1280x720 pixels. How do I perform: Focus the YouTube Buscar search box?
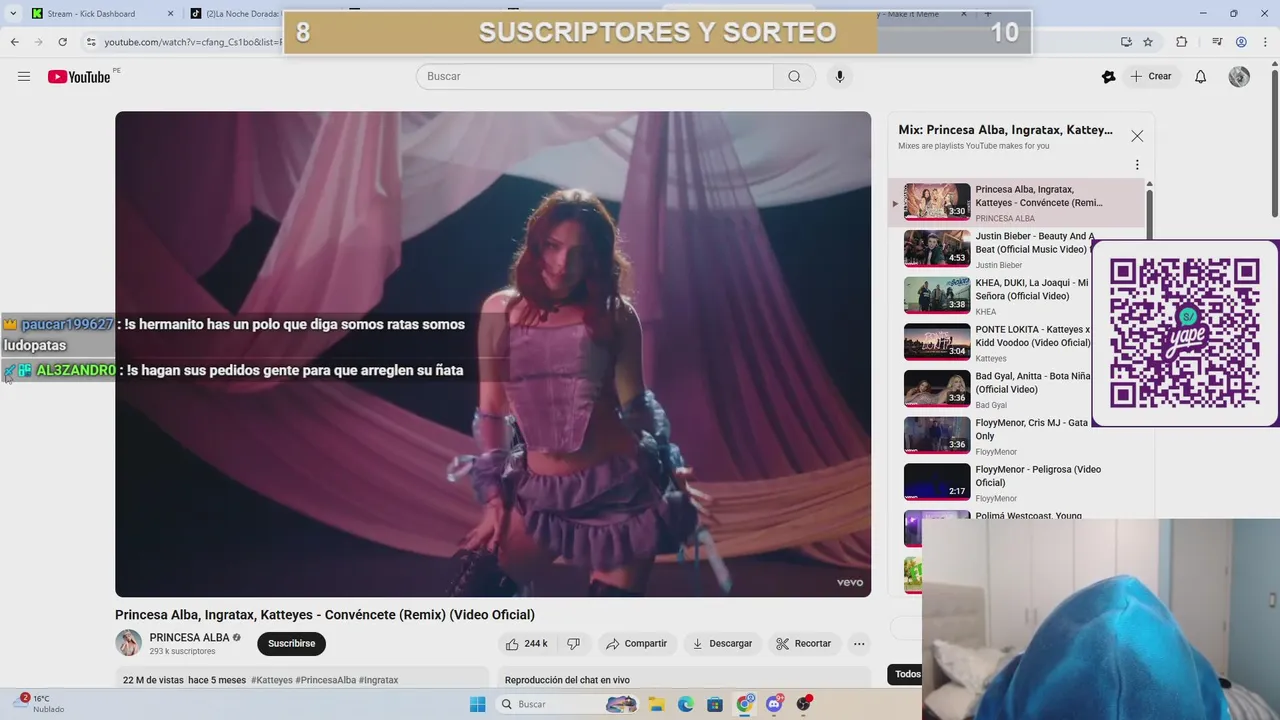click(x=595, y=76)
